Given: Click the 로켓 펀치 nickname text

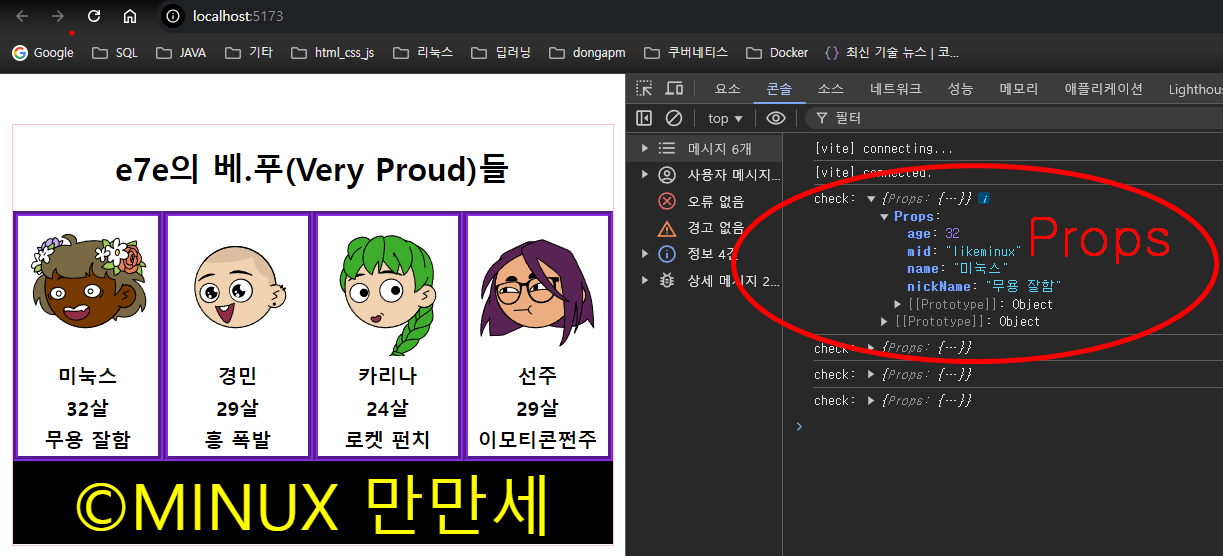Looking at the screenshot, I should (388, 440).
